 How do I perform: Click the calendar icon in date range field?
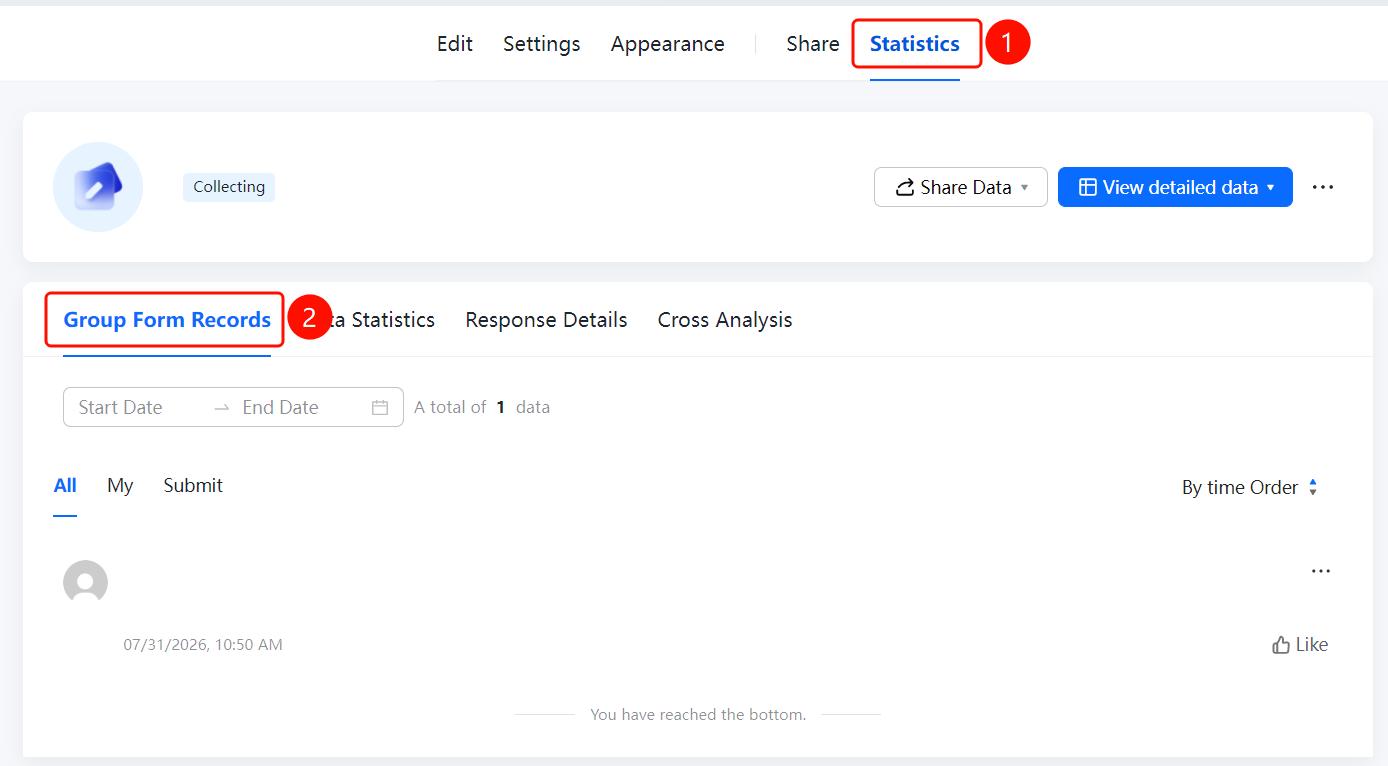(380, 407)
